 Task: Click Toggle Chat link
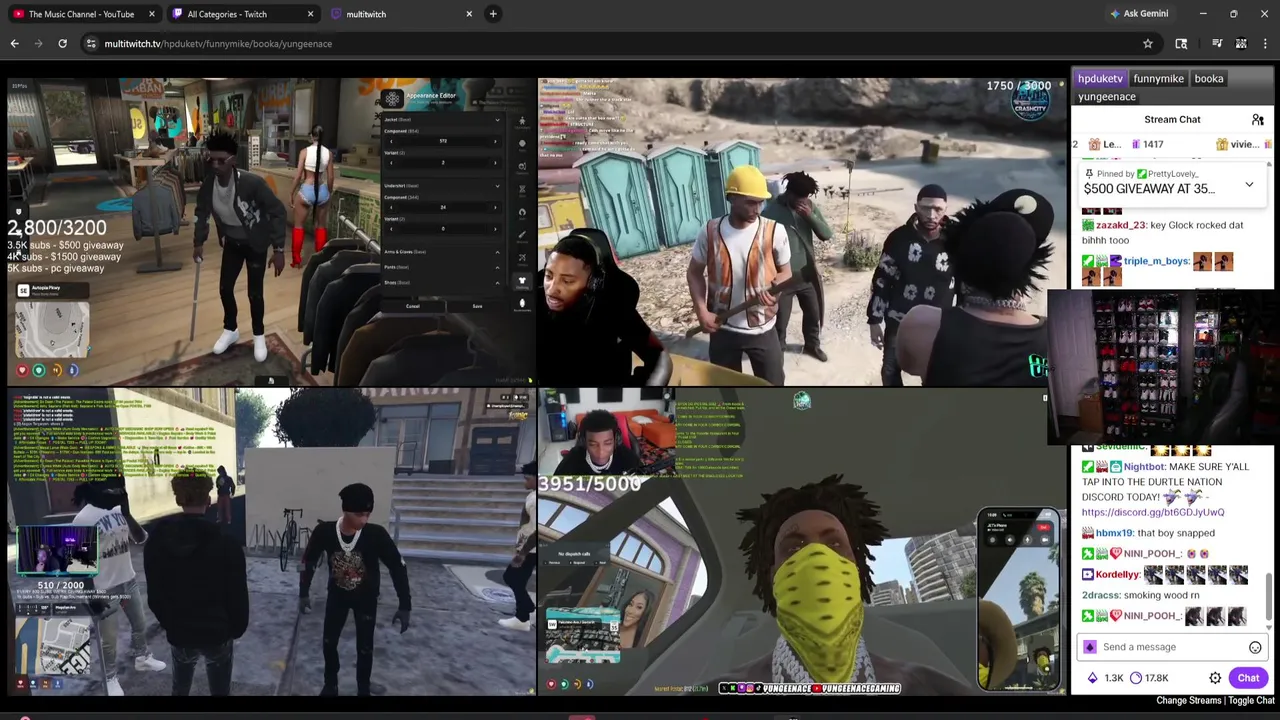[x=1251, y=700]
